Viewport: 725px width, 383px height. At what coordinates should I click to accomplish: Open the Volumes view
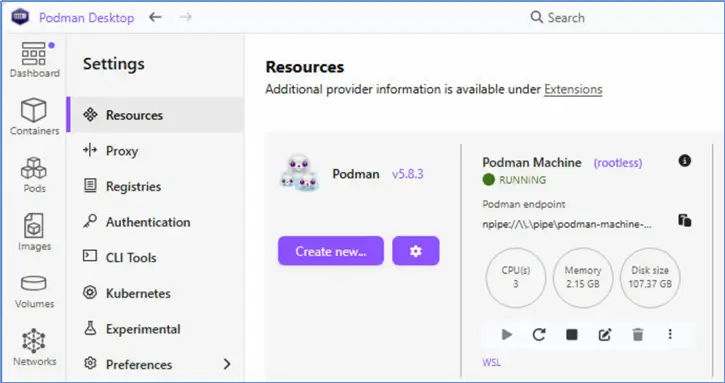pyautogui.click(x=34, y=291)
